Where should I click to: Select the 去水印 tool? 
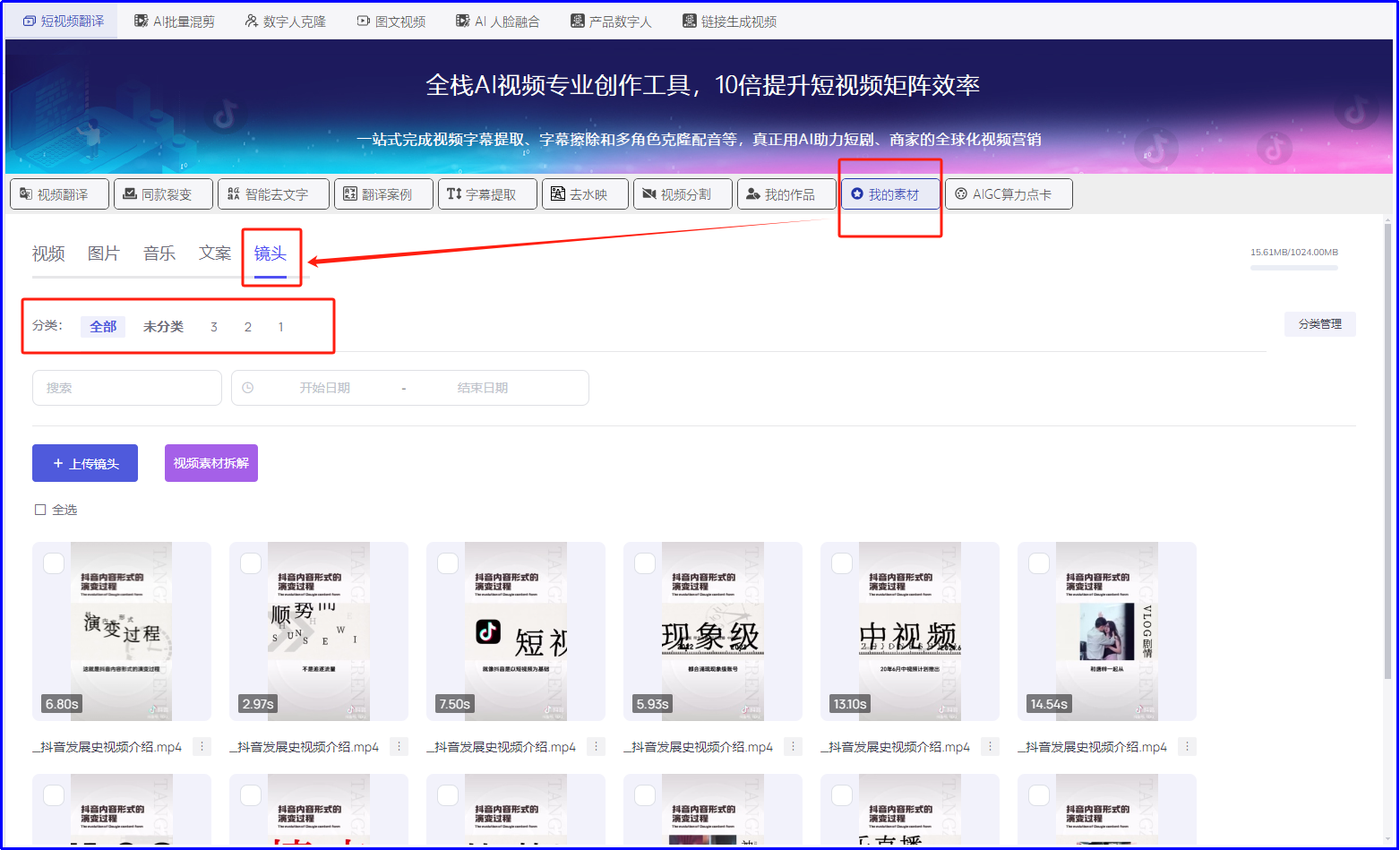click(585, 193)
